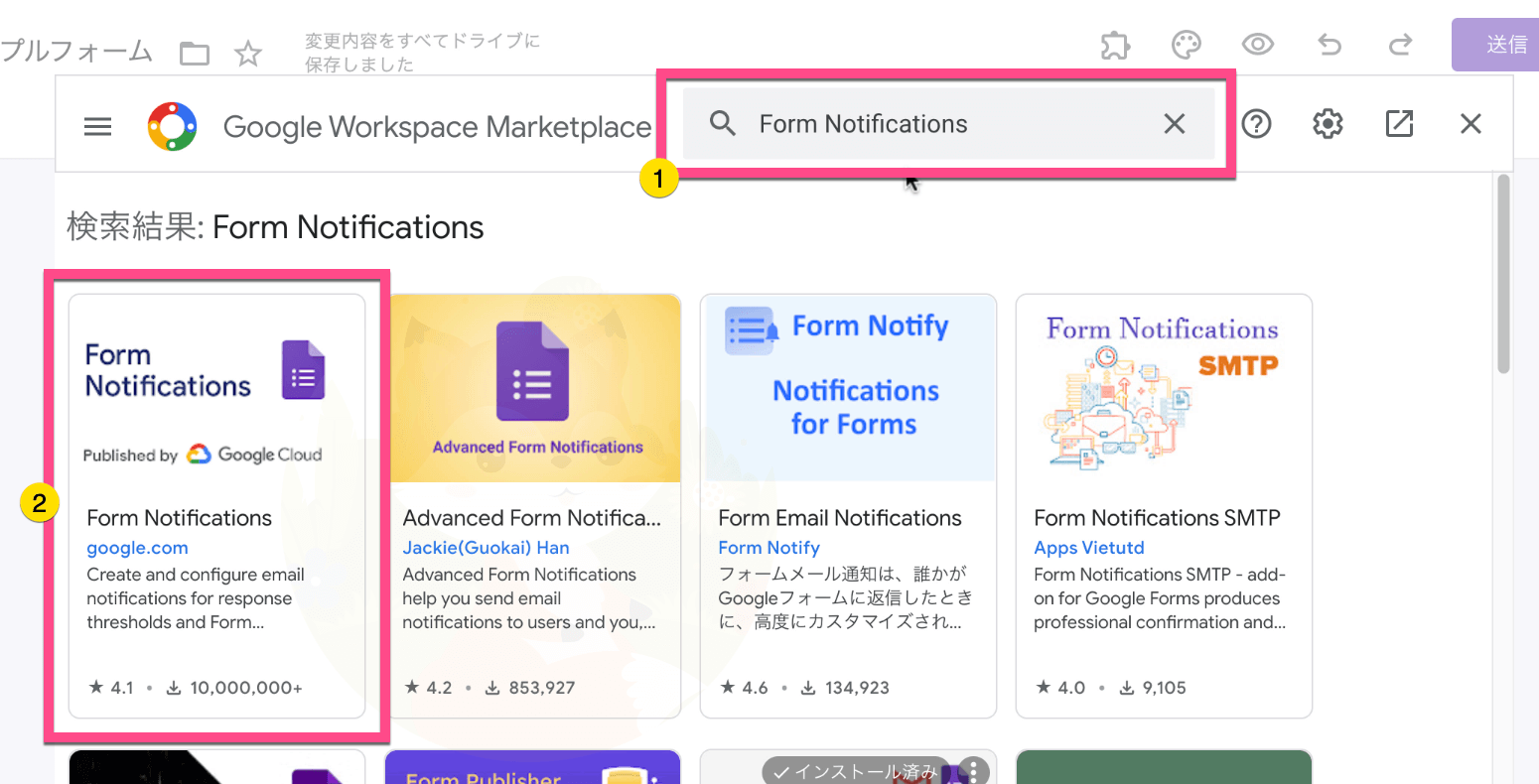Click the インストール済み badge
Screen dimensions: 1539x784
click(x=856, y=772)
